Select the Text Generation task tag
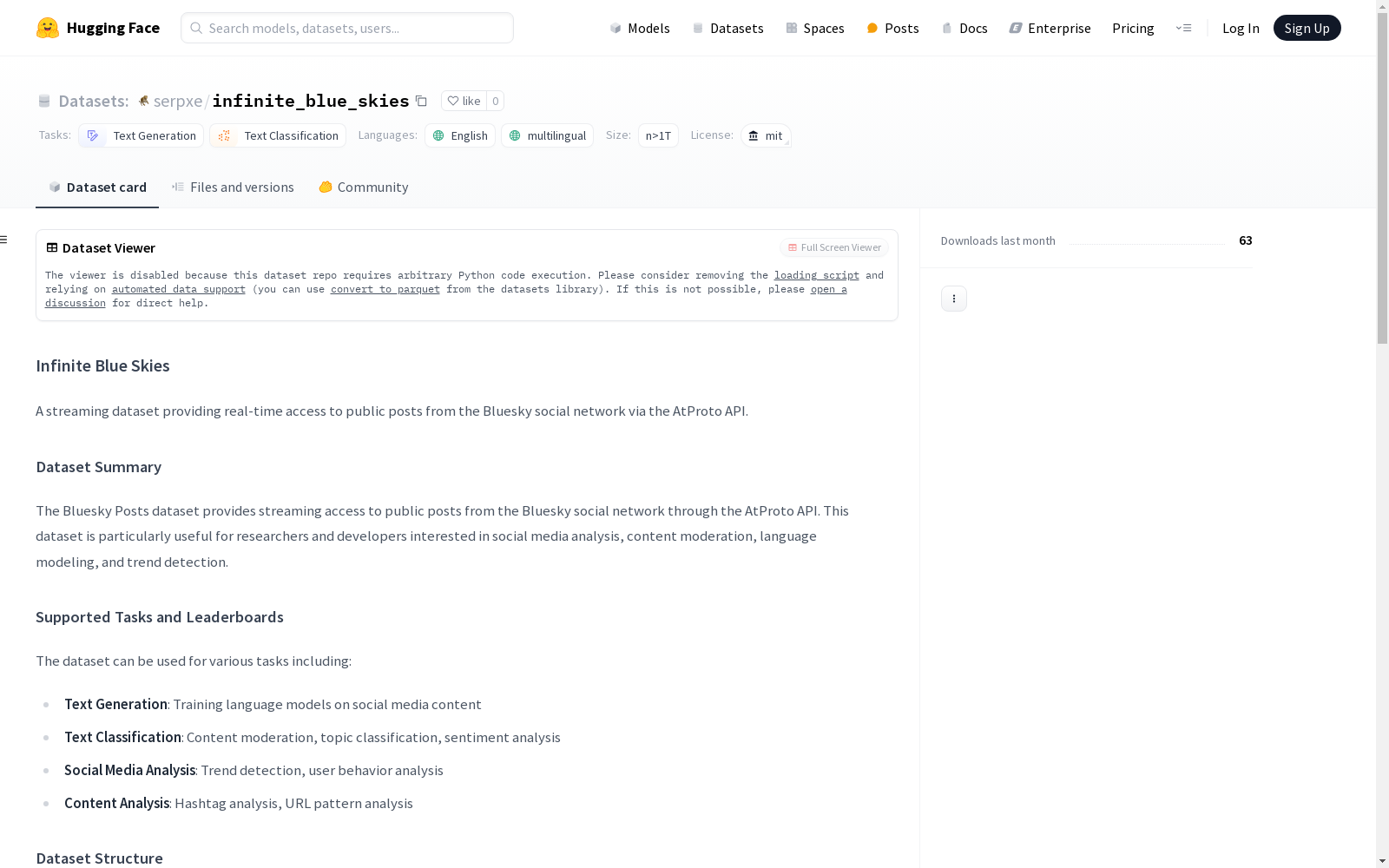 click(x=142, y=135)
